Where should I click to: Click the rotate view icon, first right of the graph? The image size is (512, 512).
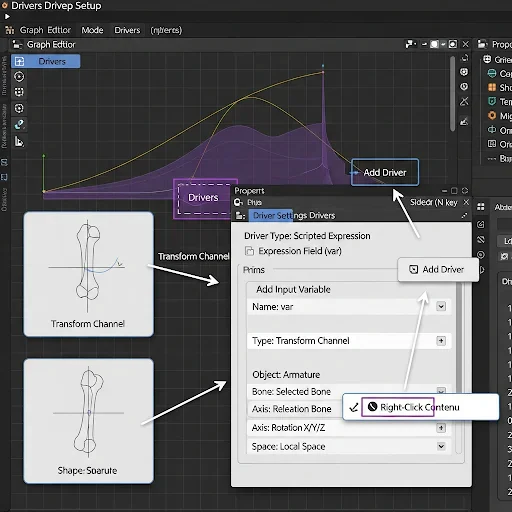coord(464,58)
